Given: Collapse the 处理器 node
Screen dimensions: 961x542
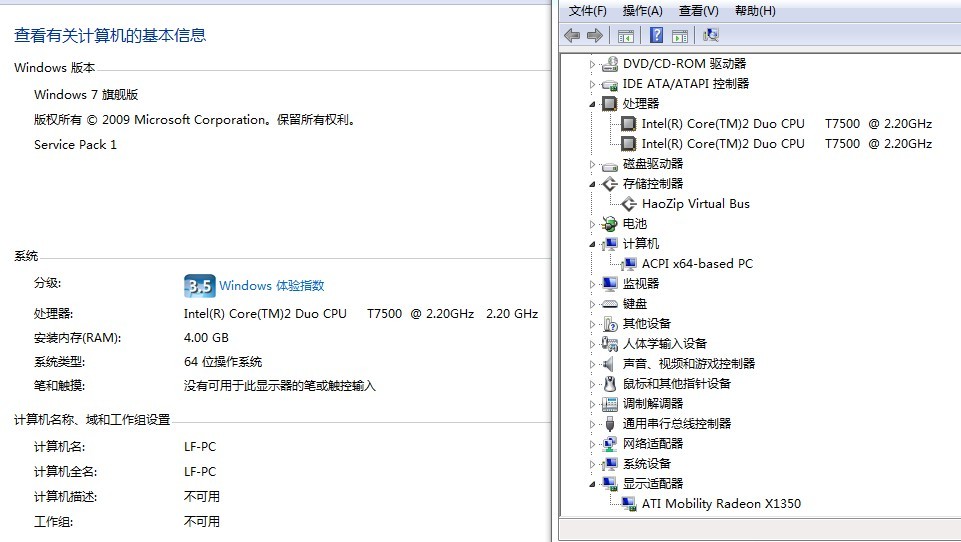Looking at the screenshot, I should pos(592,104).
